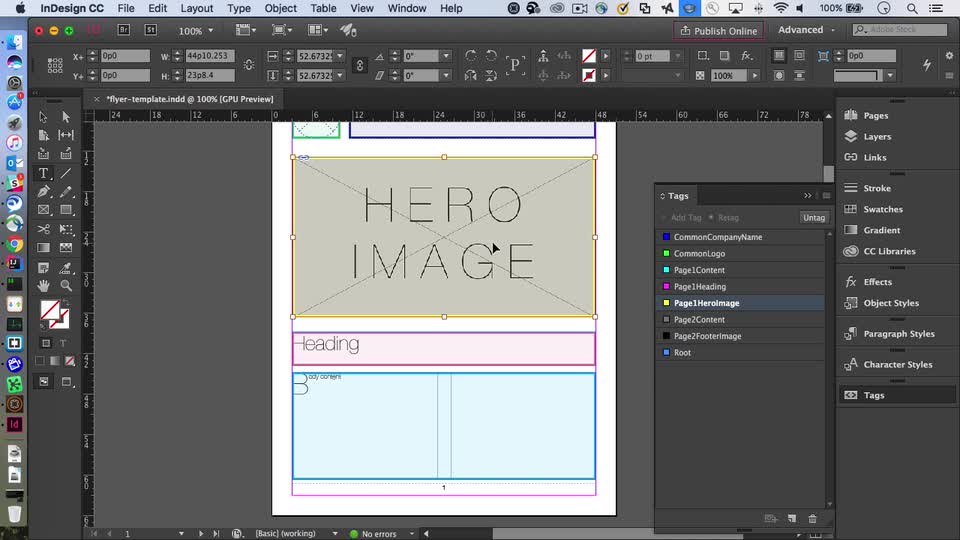Select the Rectangle Frame tool
This screenshot has height=540, width=960.
[x=44, y=210]
